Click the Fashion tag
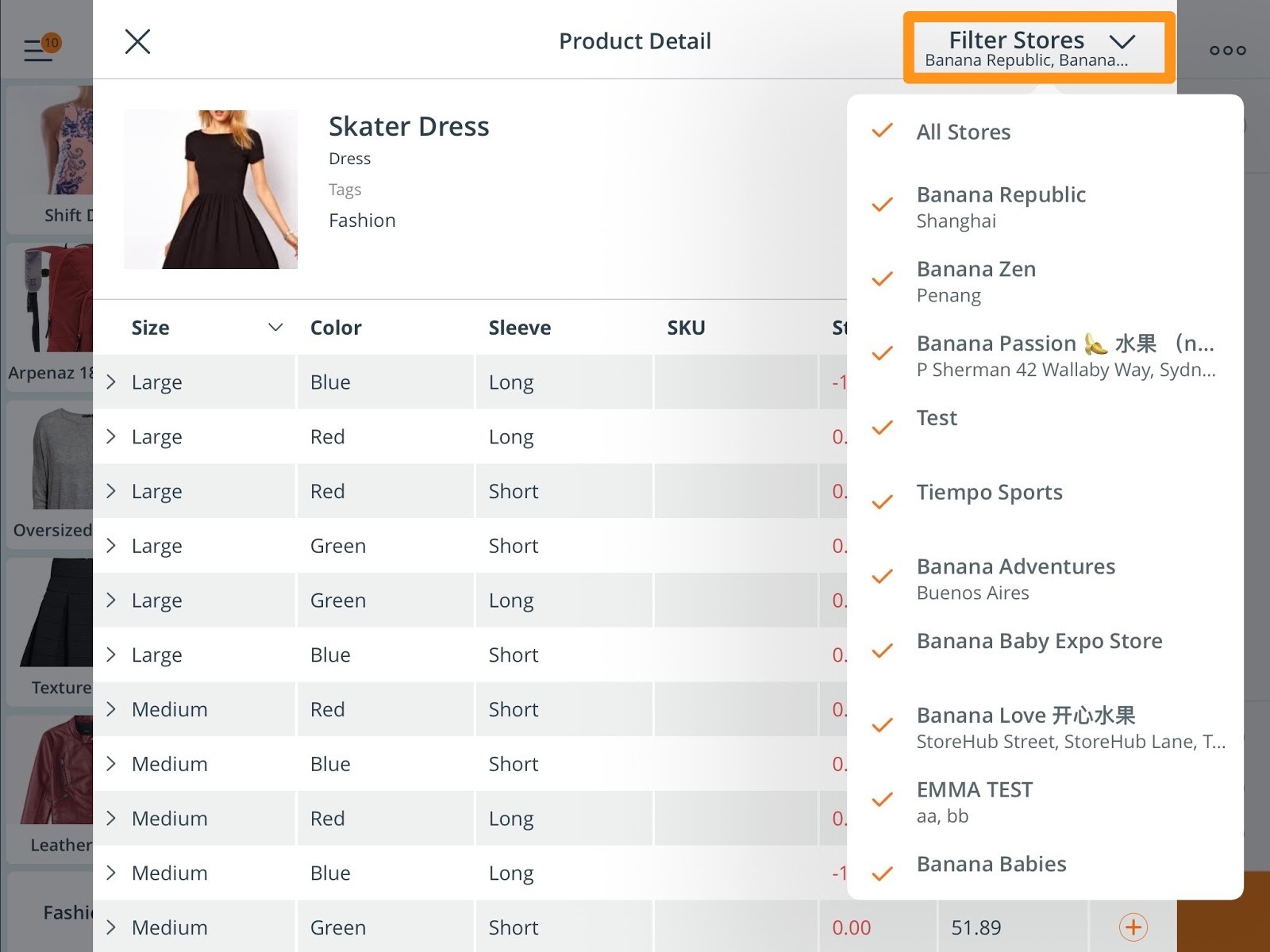Viewport: 1270px width, 952px height. [x=362, y=221]
